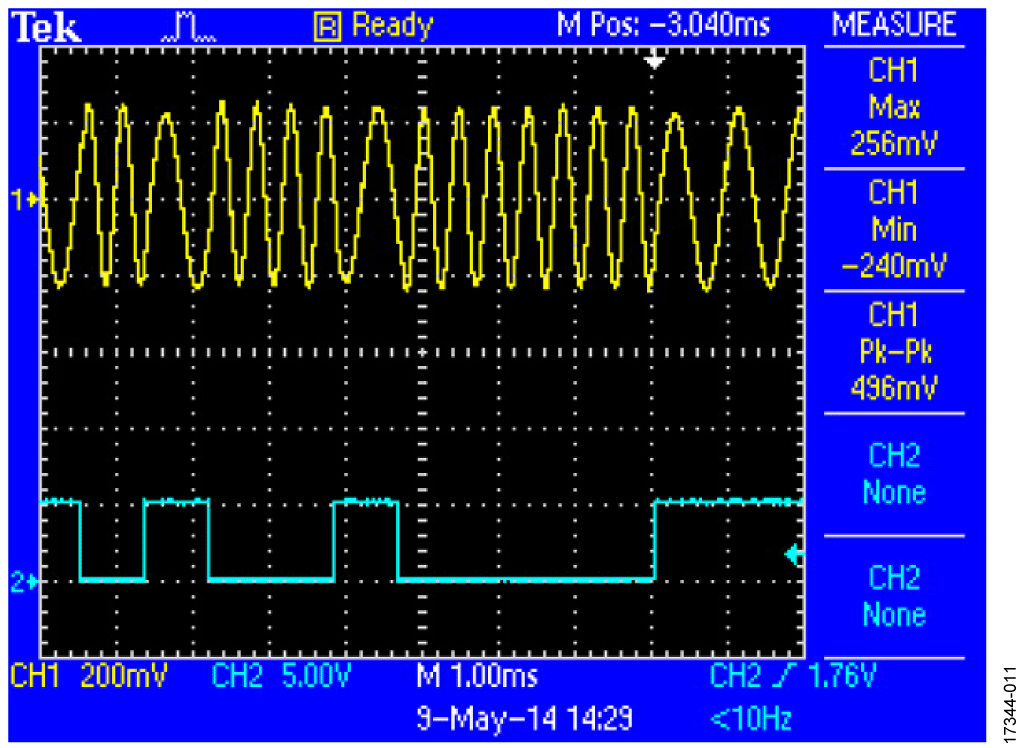Screen dimensions: 1024x748
Task: Click the Tek logo
Action: click(x=46, y=27)
